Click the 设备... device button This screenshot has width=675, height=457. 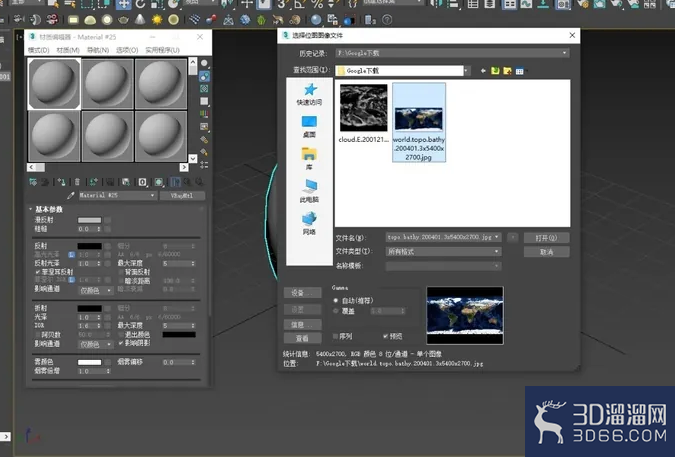pyautogui.click(x=302, y=293)
